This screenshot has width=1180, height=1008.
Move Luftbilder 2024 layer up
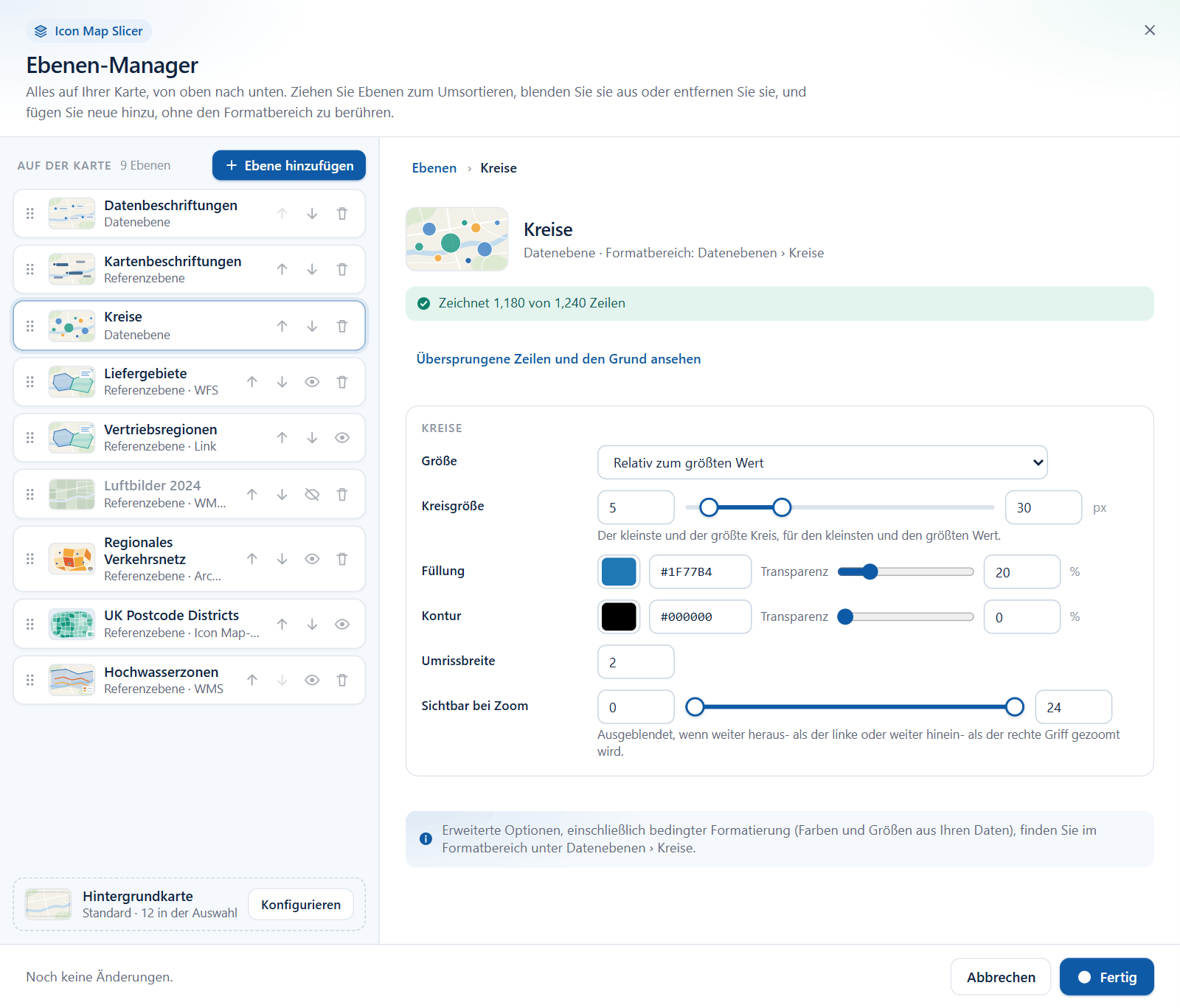click(x=252, y=495)
